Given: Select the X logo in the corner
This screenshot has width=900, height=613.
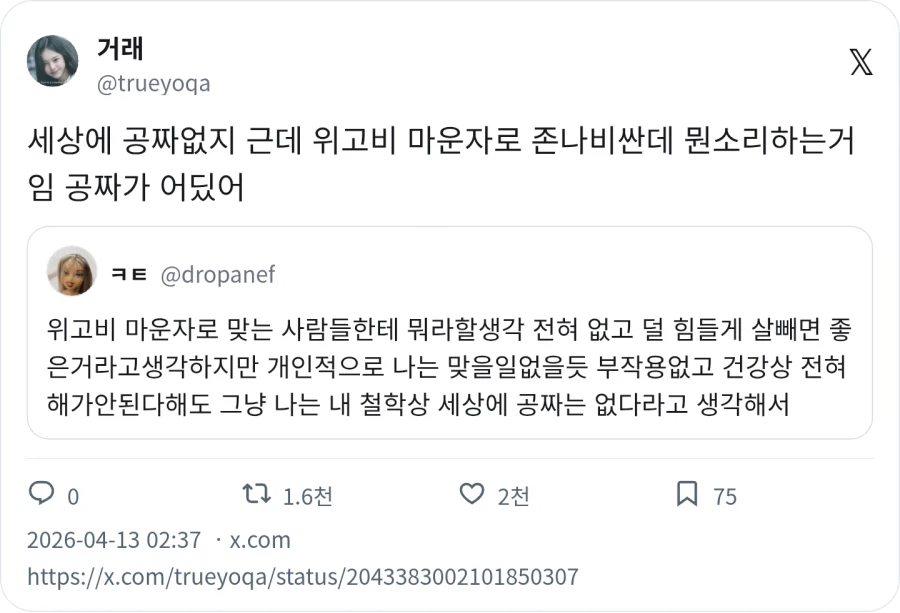Looking at the screenshot, I should [x=860, y=63].
